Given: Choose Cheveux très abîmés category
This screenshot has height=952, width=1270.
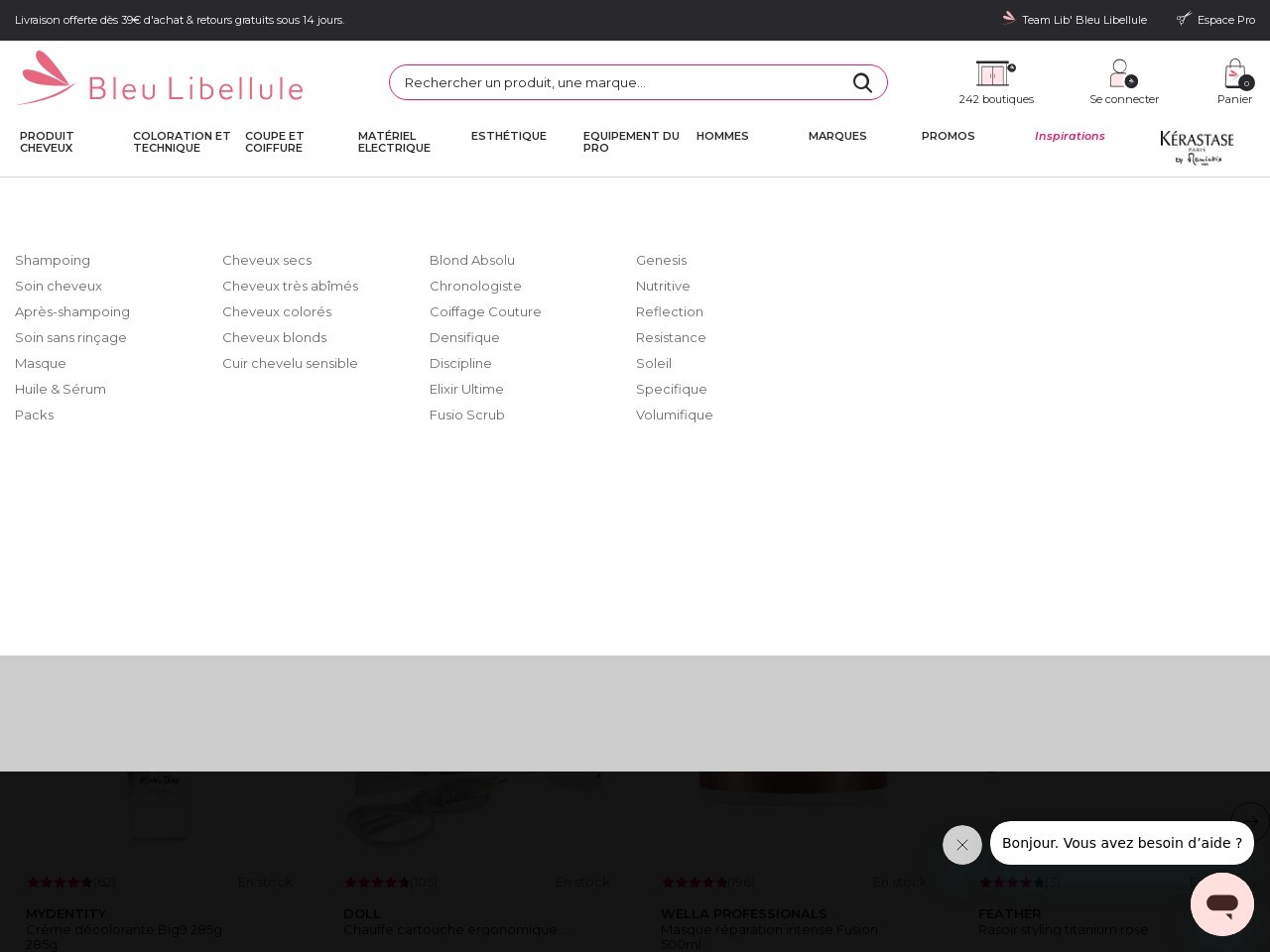Looking at the screenshot, I should coord(290,286).
